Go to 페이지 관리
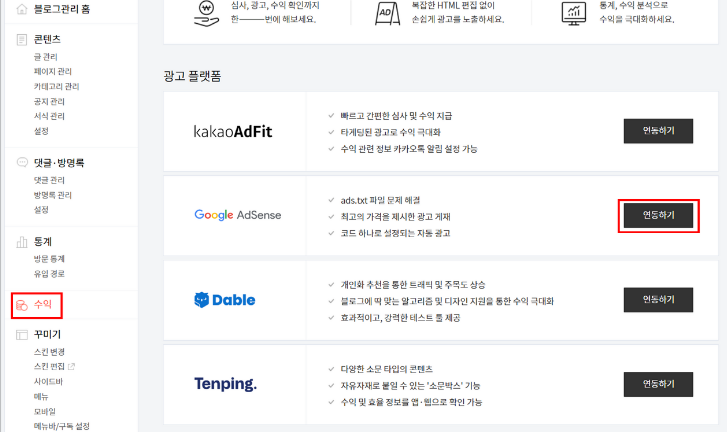 pyautogui.click(x=52, y=71)
